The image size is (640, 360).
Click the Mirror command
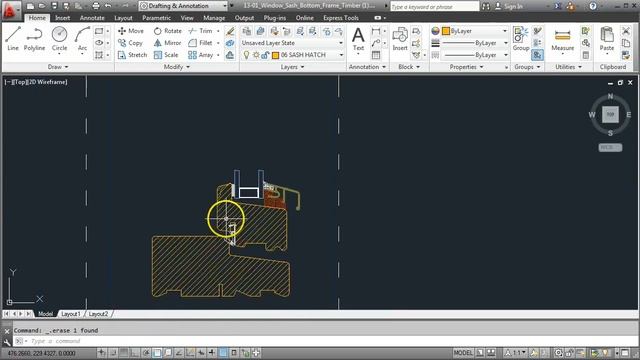(167, 43)
